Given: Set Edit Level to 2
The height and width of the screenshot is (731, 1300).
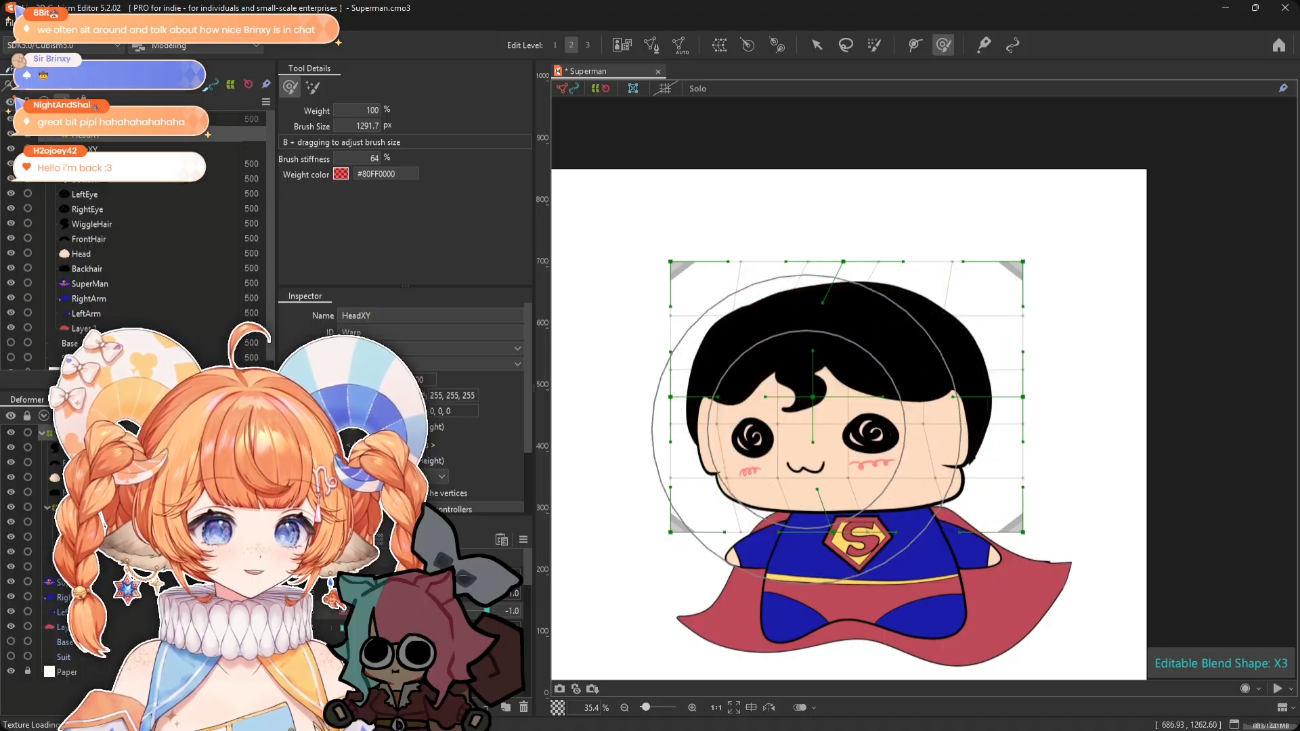Looking at the screenshot, I should click(x=571, y=45).
